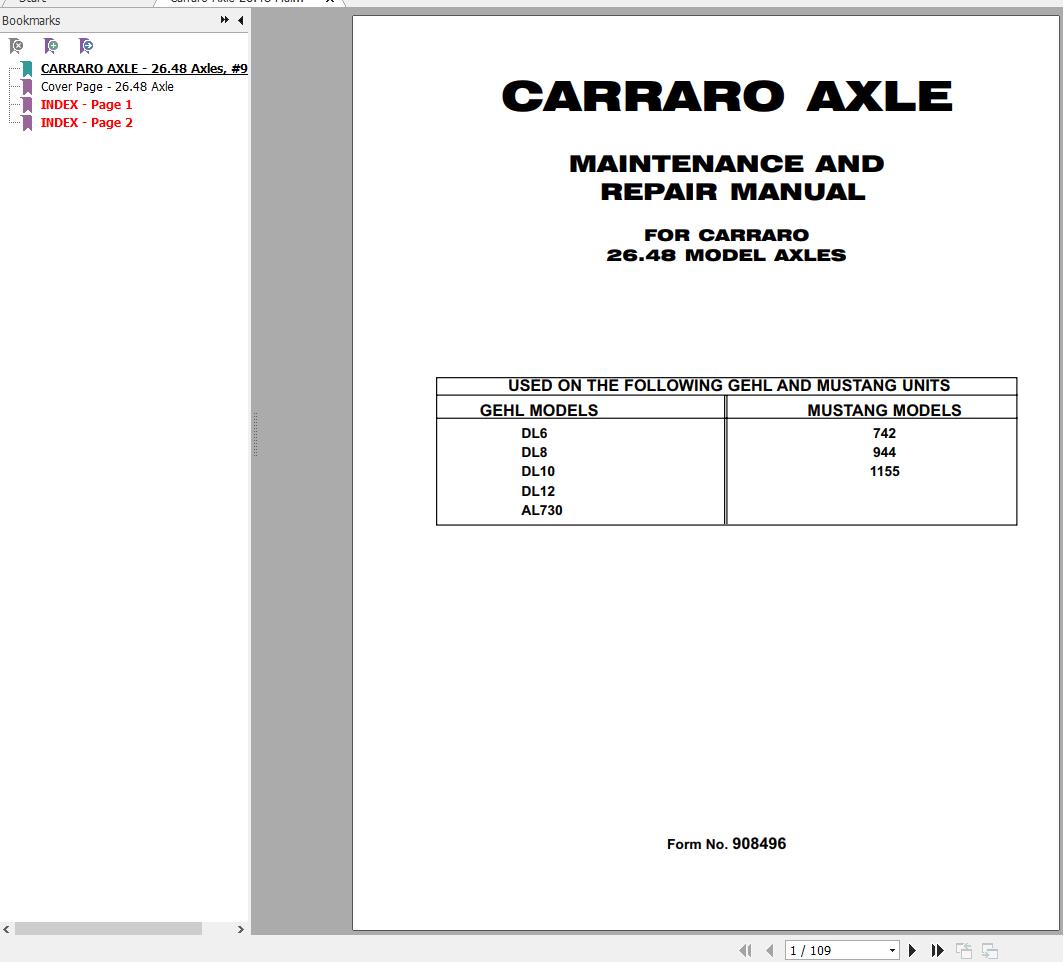This screenshot has width=1063, height=962.
Task: Click the next view history icon
Action: coord(989,950)
